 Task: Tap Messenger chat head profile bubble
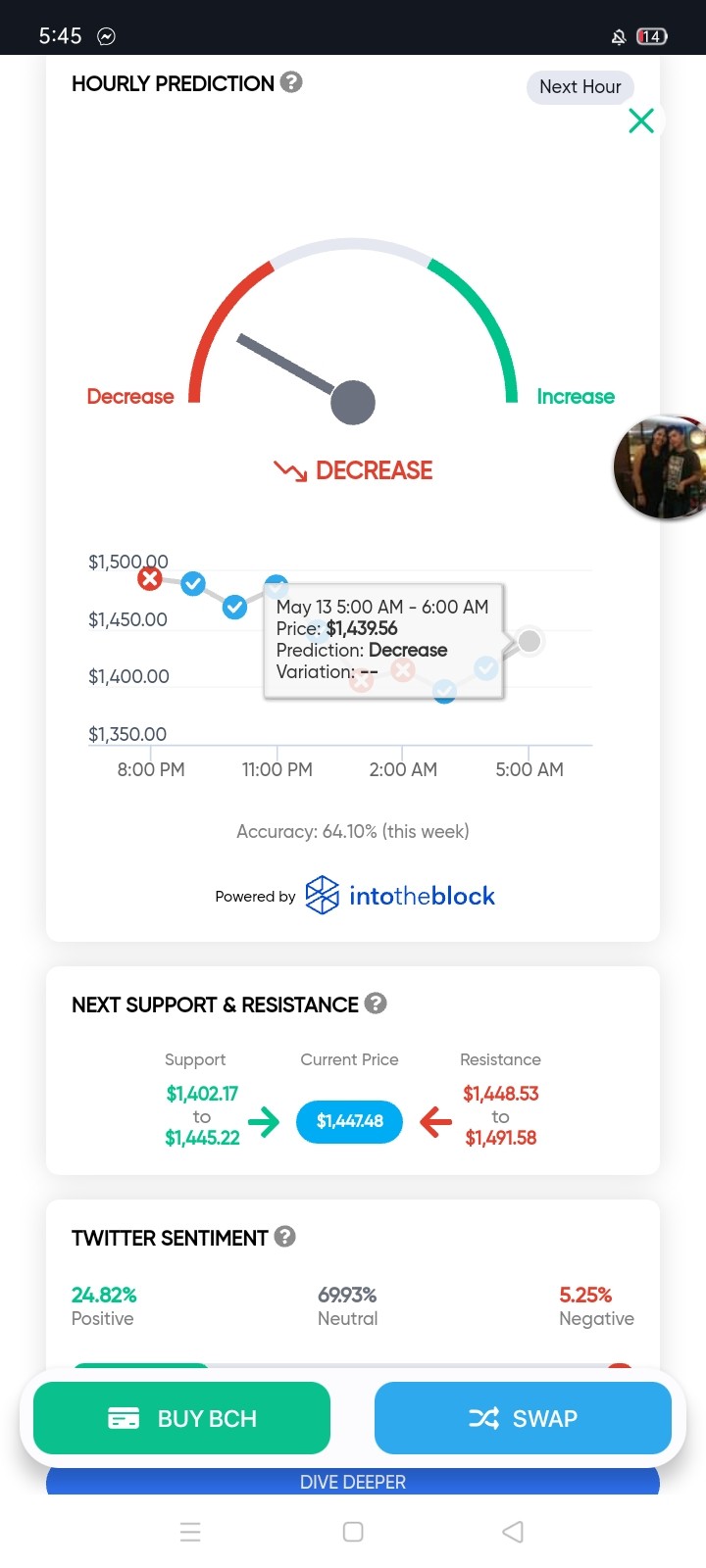660,467
